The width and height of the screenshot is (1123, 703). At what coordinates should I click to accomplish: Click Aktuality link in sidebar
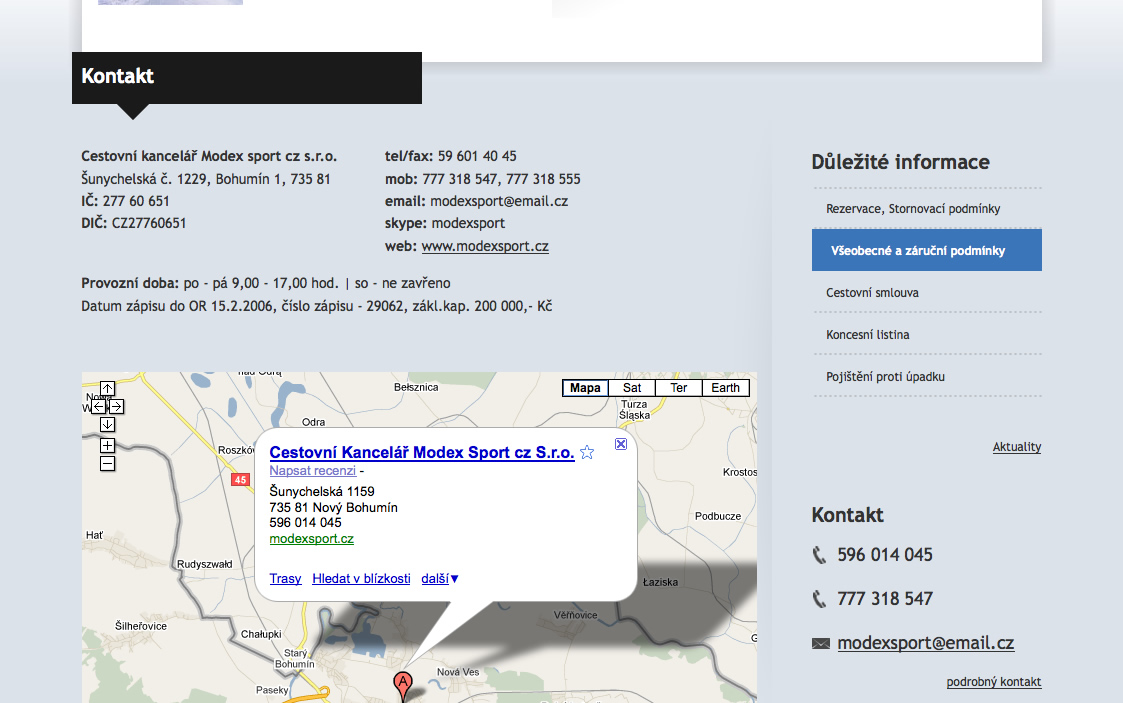1017,447
